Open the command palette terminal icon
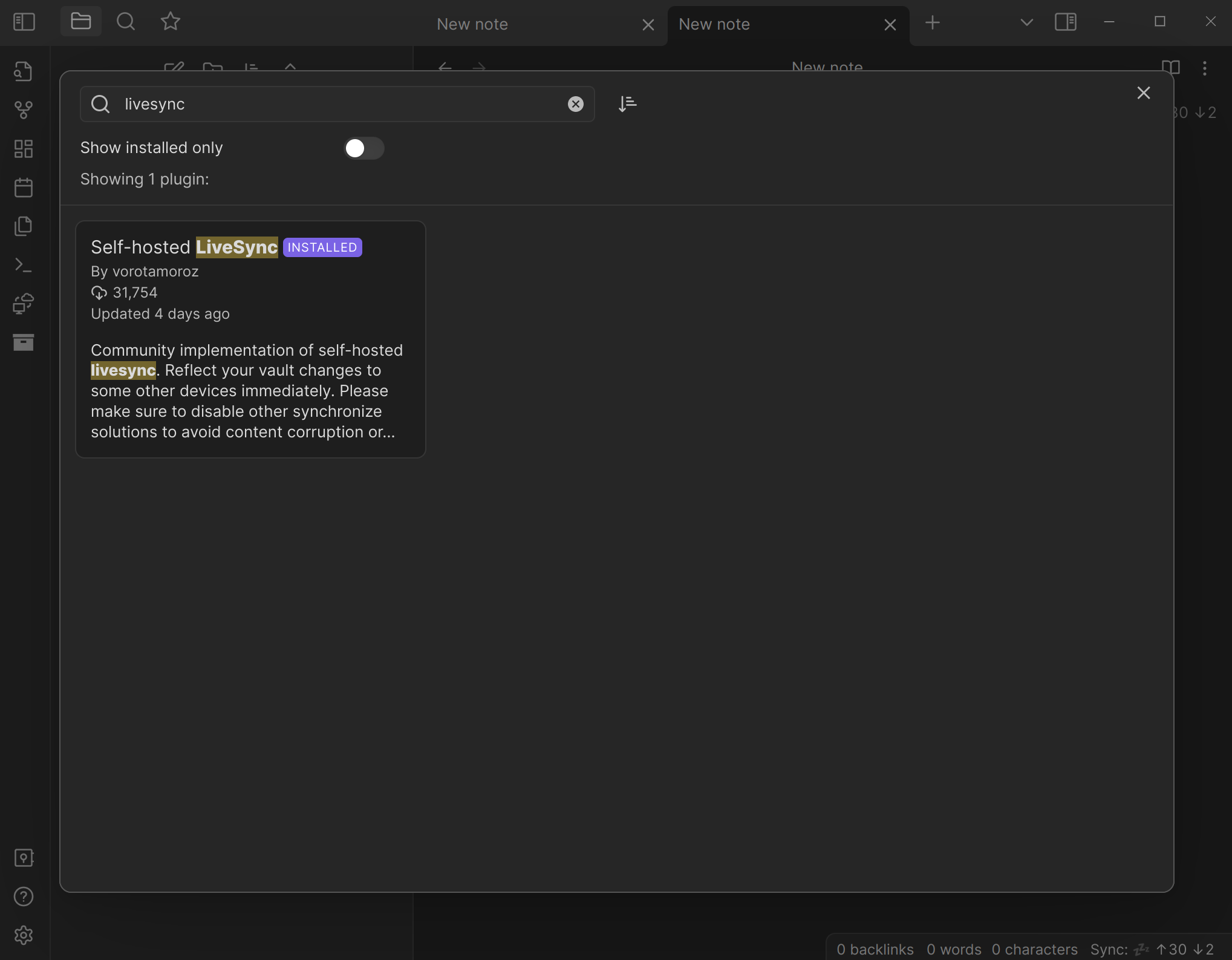The width and height of the screenshot is (1232, 960). [24, 265]
